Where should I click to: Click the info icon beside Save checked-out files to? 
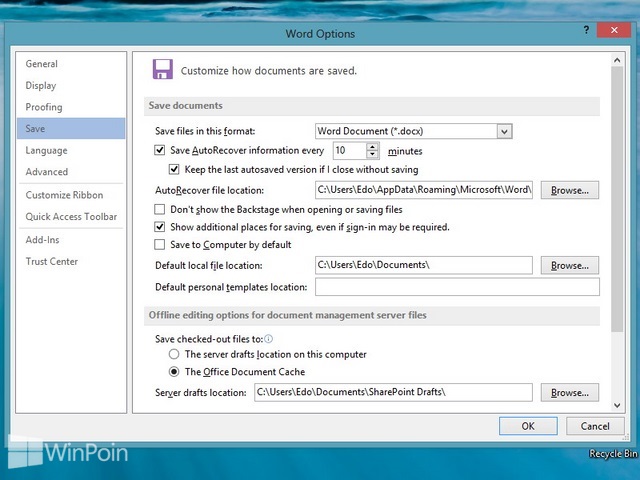coord(269,339)
